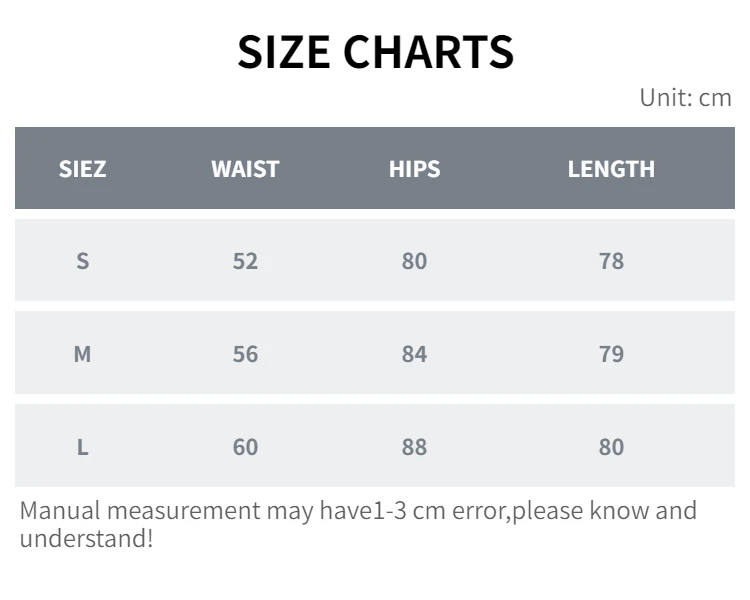Click hips value 88 in L row
The height and width of the screenshot is (600, 750).
(x=414, y=447)
